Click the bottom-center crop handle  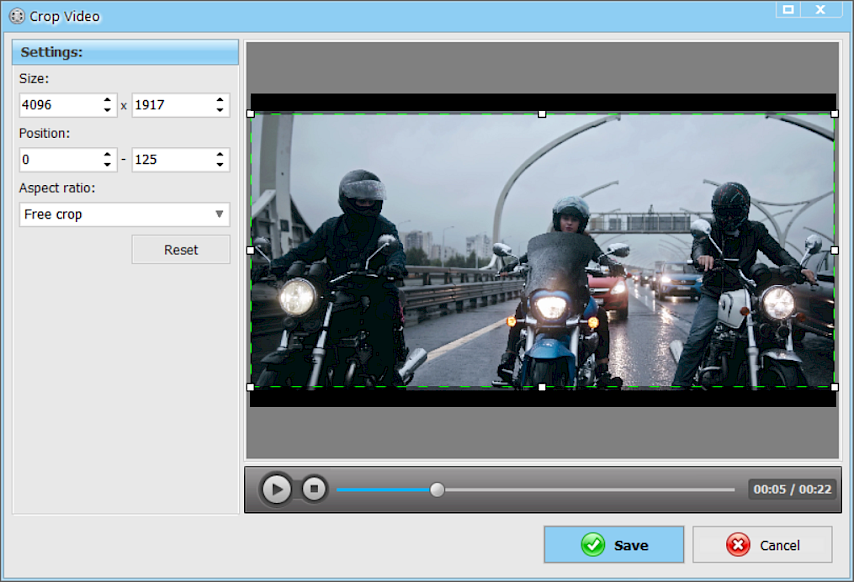coord(542,387)
